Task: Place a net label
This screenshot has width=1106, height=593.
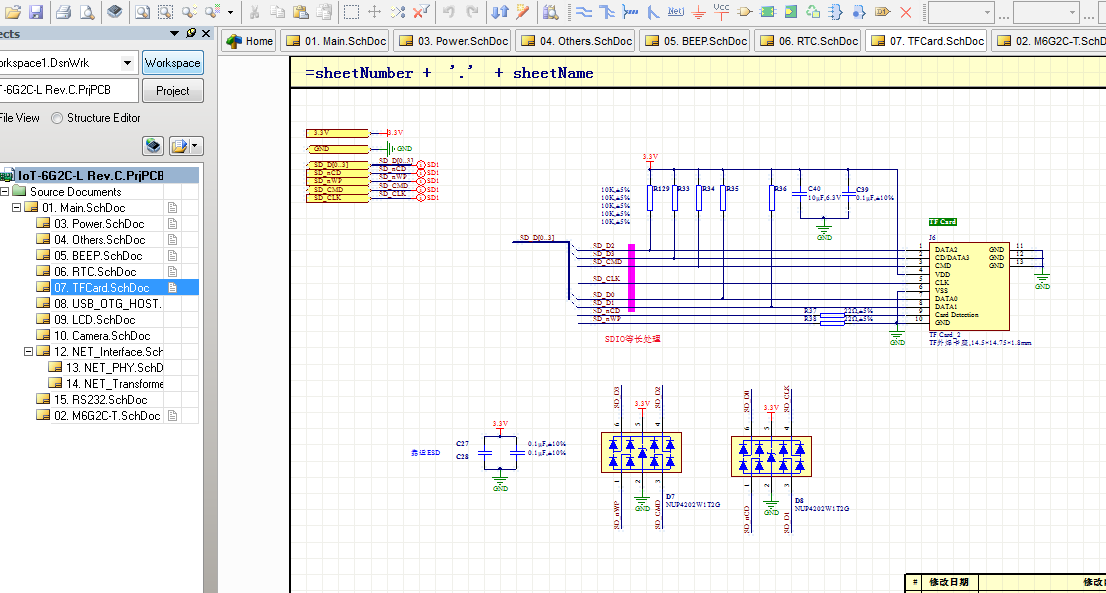Action: (x=676, y=11)
